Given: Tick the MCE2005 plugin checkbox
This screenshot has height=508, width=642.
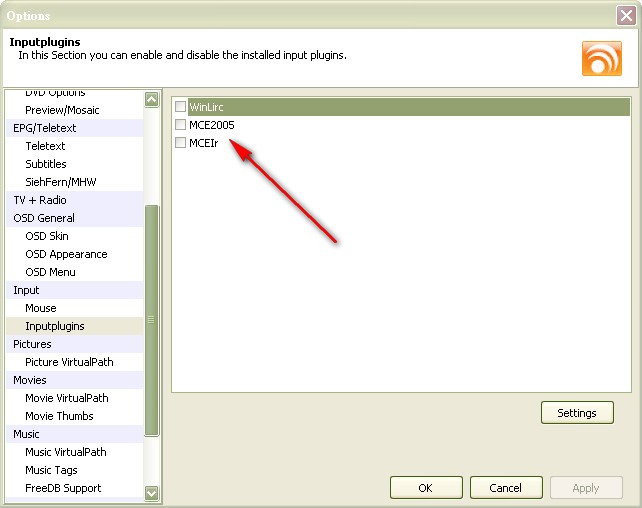Looking at the screenshot, I should 181,125.
